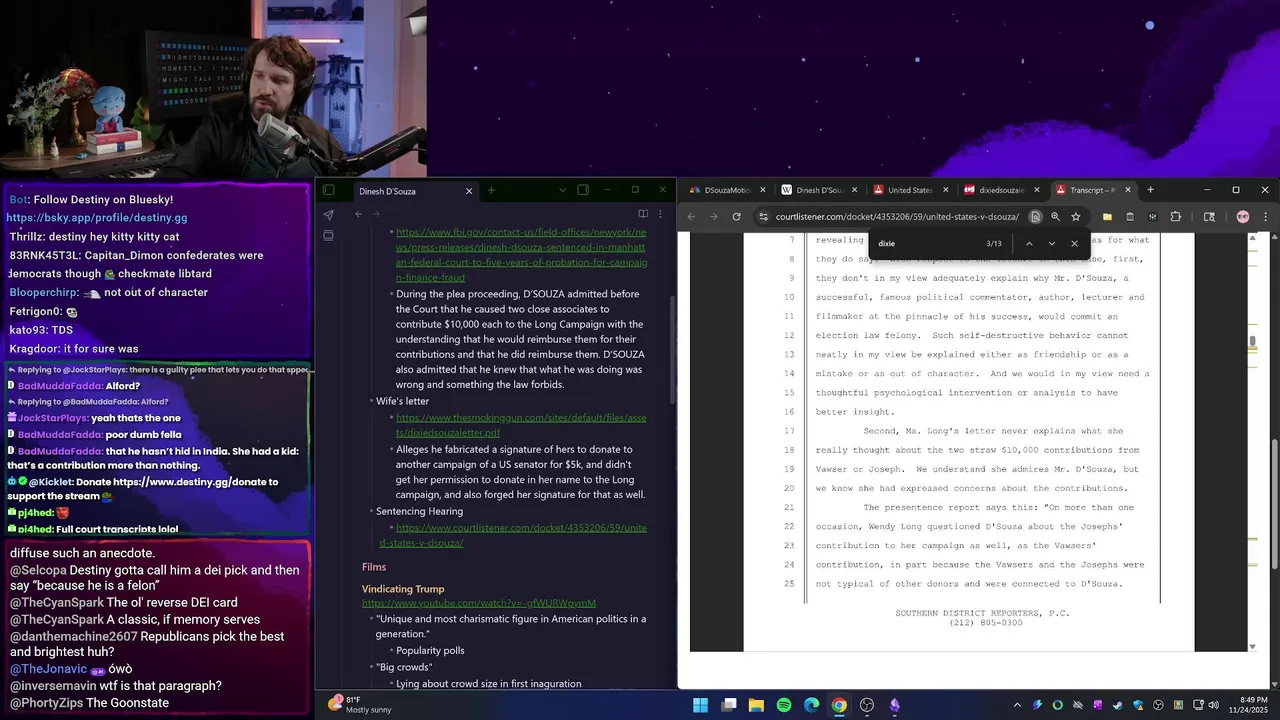Screen dimensions: 1280x720
Task: Open the destiny.gg Bluesky profile link
Action: tap(97, 218)
